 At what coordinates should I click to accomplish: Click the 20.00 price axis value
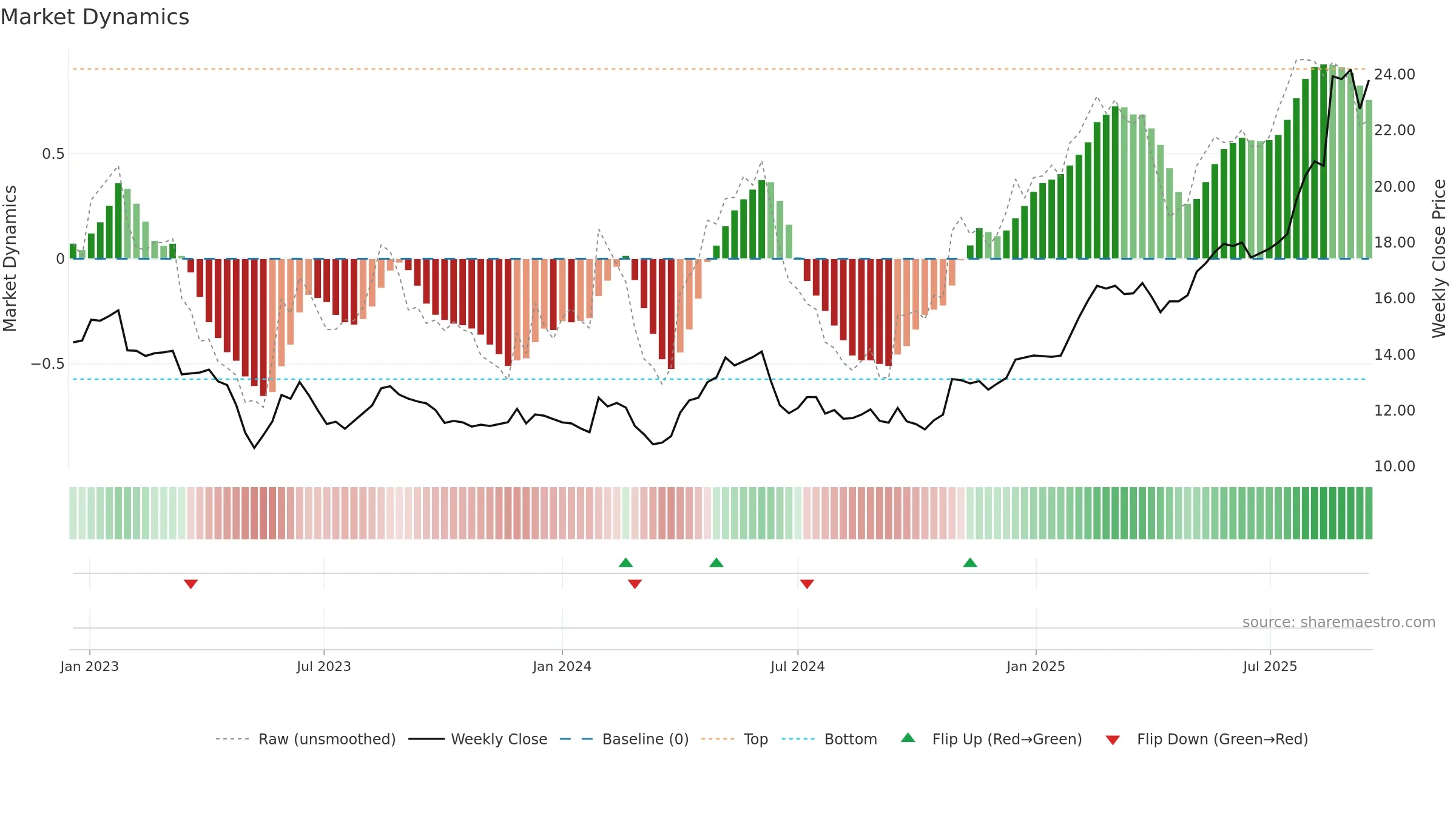tap(1395, 186)
